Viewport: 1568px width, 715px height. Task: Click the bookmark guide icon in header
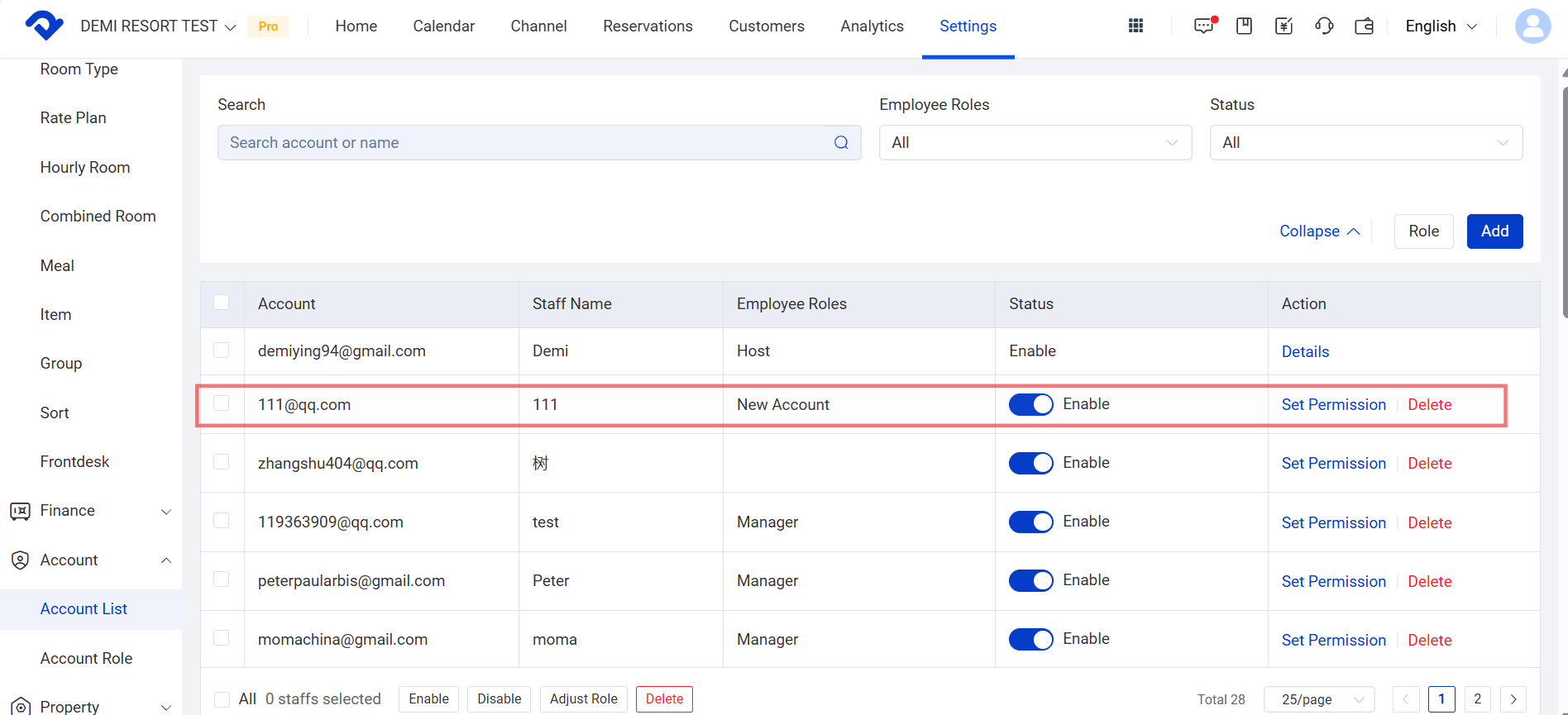pos(1244,26)
